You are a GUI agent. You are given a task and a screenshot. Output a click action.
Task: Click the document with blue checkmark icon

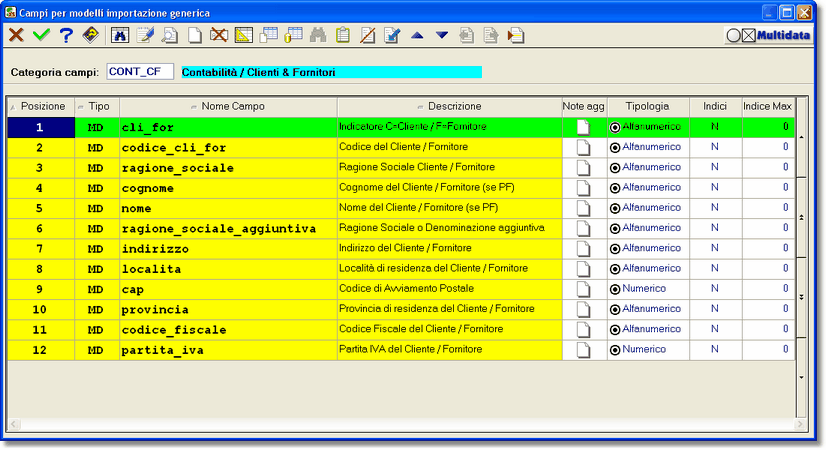[x=392, y=35]
